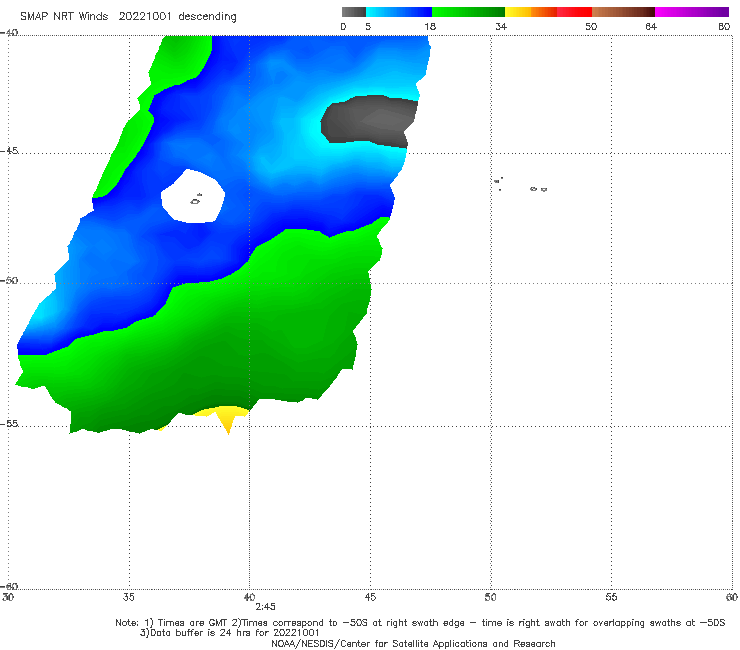Click the longitude axis label '55'

click(x=611, y=597)
